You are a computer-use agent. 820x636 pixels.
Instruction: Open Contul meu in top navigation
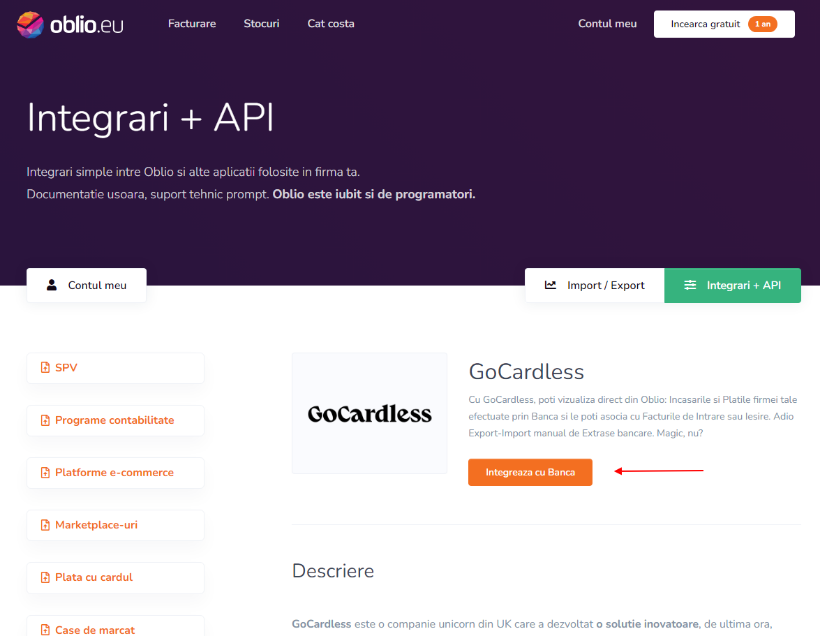(607, 24)
